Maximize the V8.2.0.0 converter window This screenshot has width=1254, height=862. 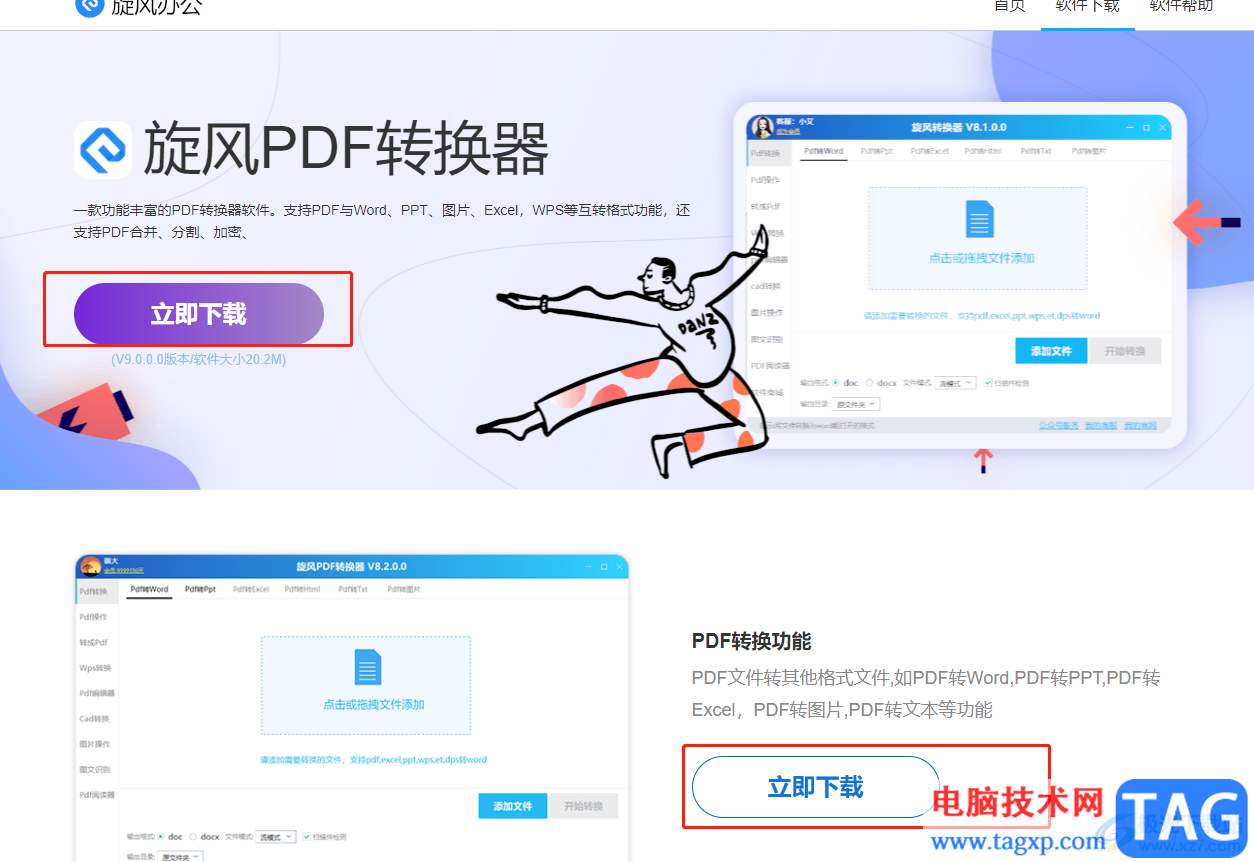tap(604, 567)
